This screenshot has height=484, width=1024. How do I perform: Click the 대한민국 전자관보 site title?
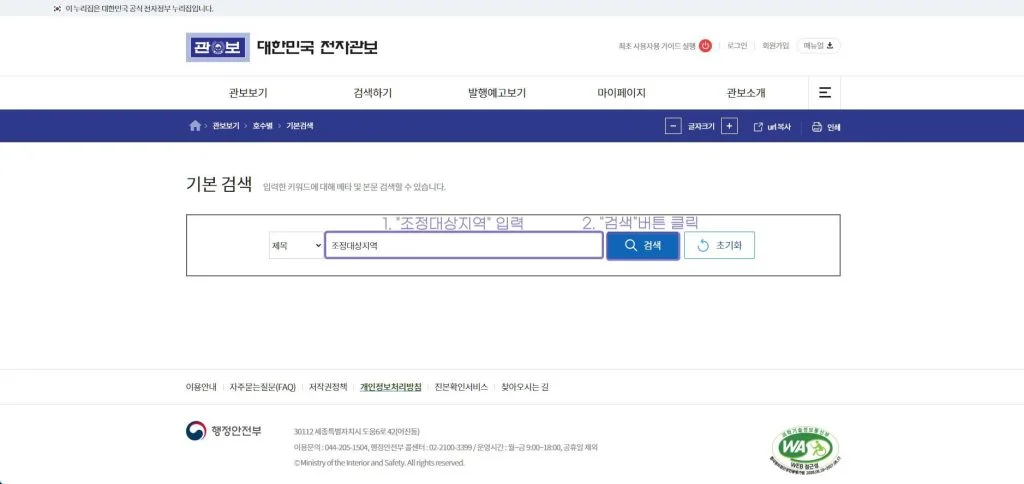[317, 48]
